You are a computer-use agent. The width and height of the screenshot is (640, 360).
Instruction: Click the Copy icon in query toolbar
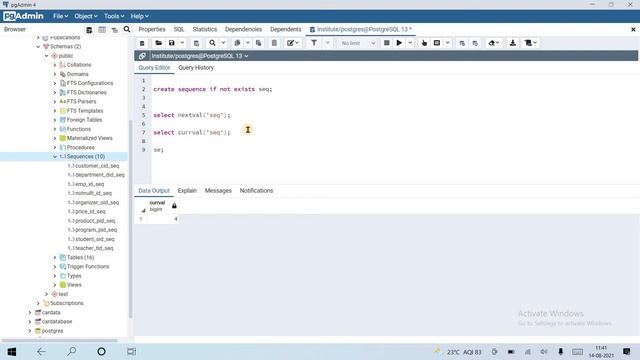pyautogui.click(x=237, y=43)
